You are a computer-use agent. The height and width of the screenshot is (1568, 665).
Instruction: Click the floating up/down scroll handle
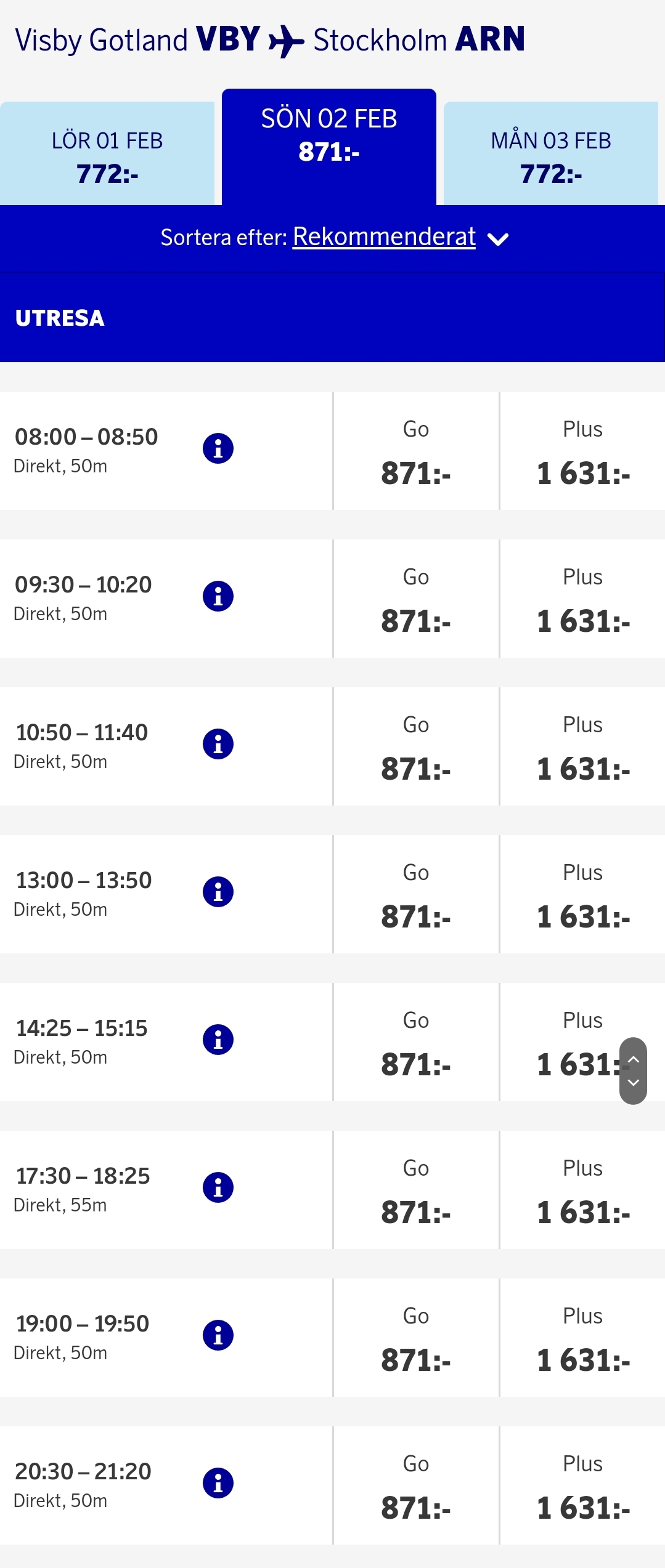tap(633, 1071)
